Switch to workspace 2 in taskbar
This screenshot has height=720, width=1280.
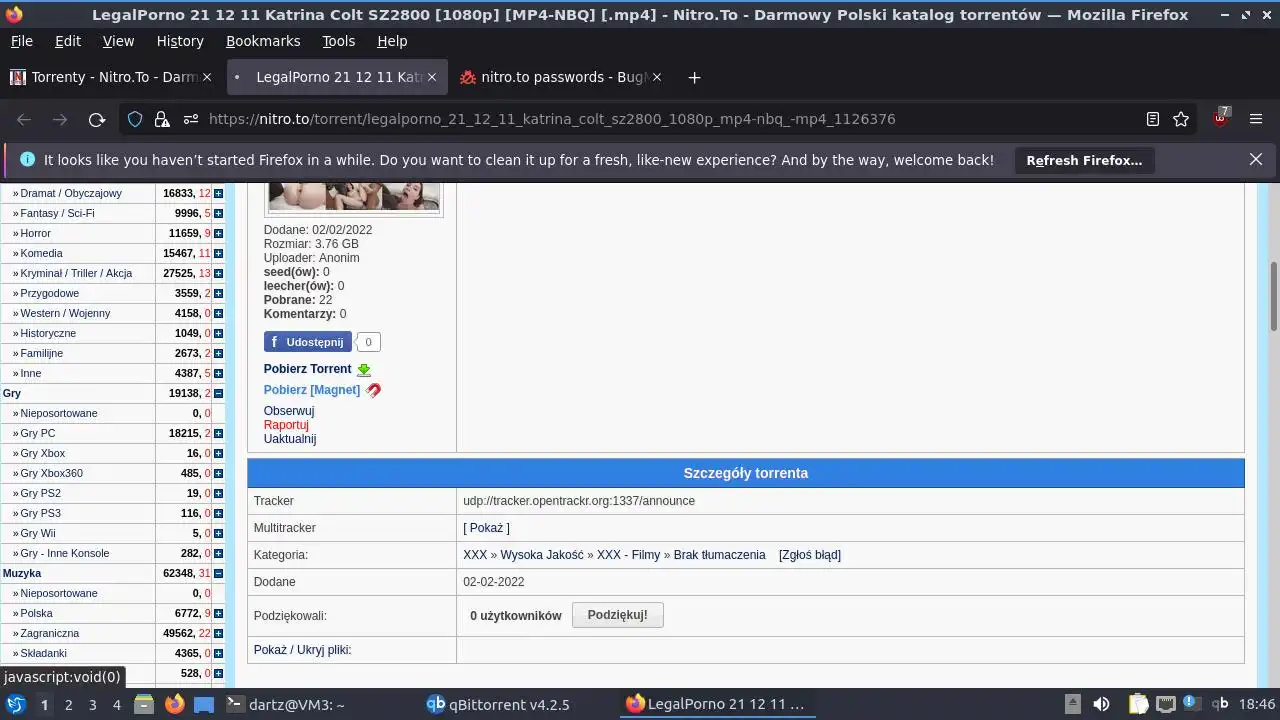tap(68, 705)
